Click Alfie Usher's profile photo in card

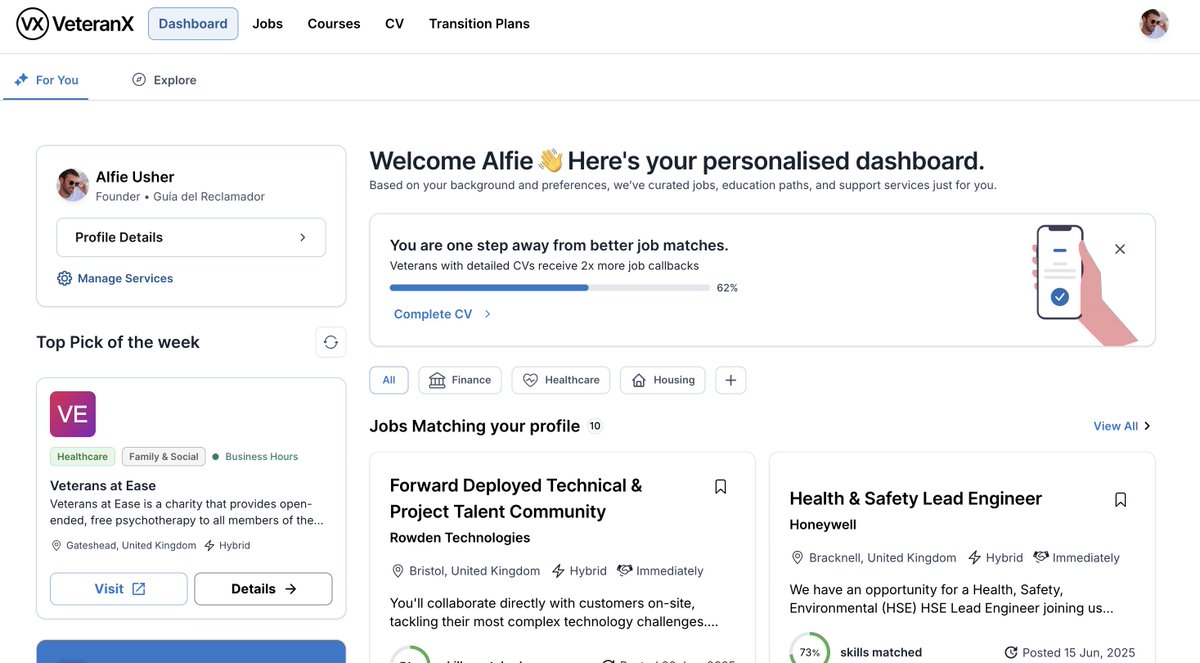pyautogui.click(x=72, y=185)
